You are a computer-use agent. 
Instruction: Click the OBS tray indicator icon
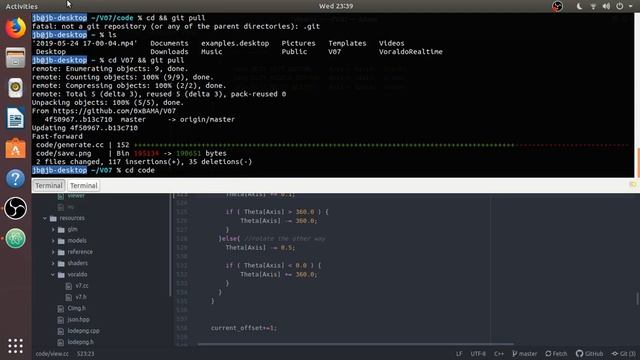pos(557,6)
